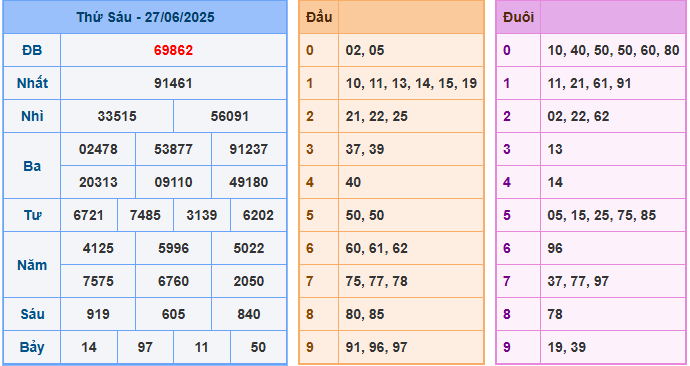
Task: Click the Tư row label
Action: click(x=32, y=215)
